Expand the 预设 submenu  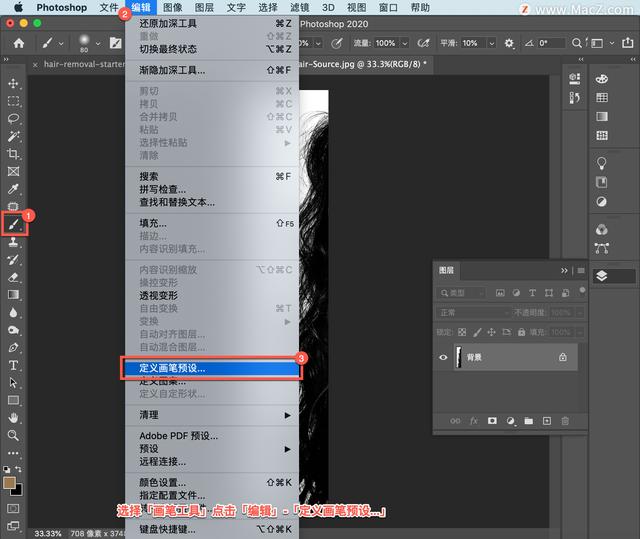point(212,449)
